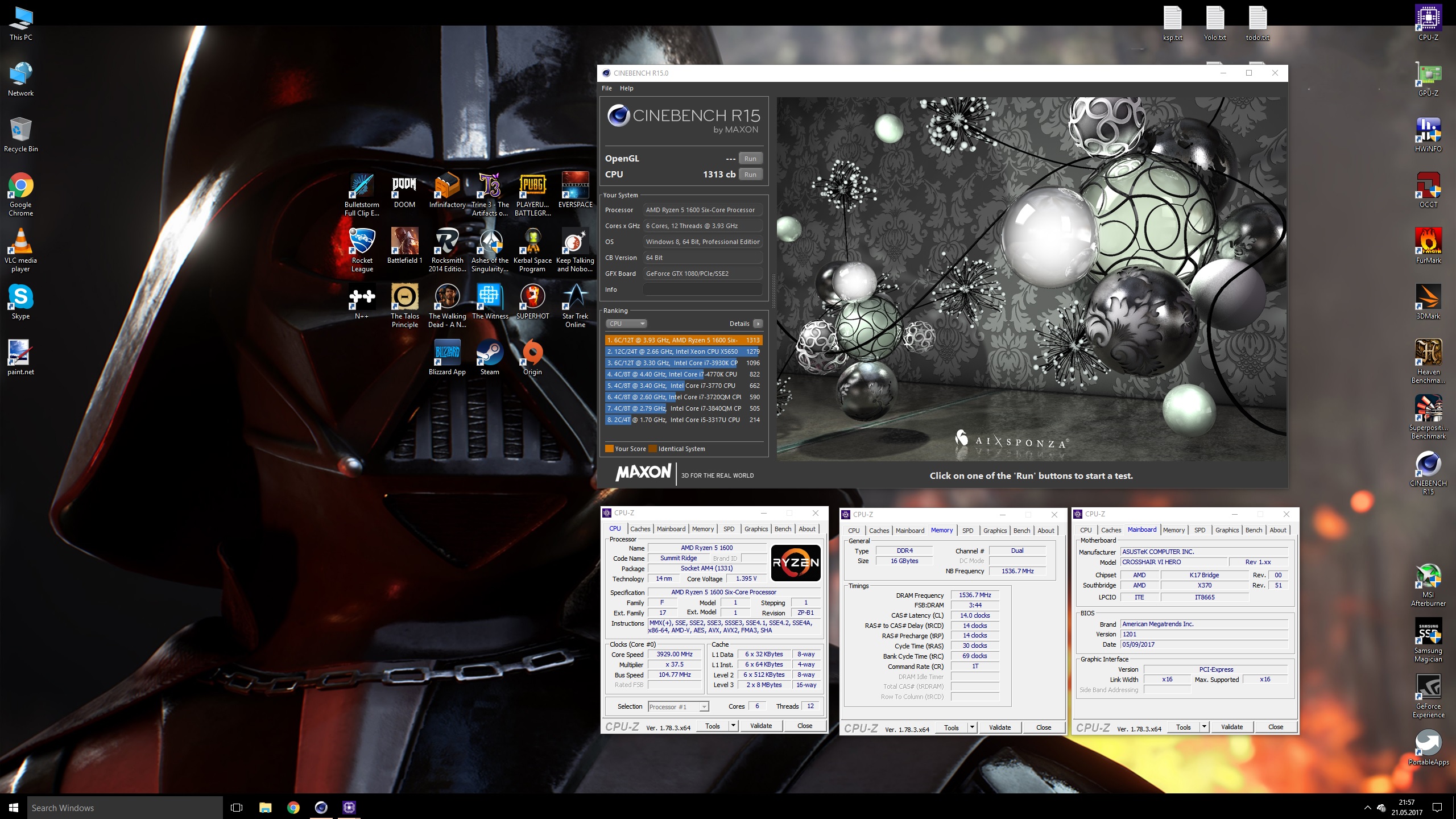Select the Rocket League shortcut
This screenshot has height=819, width=1456.
coord(362,250)
